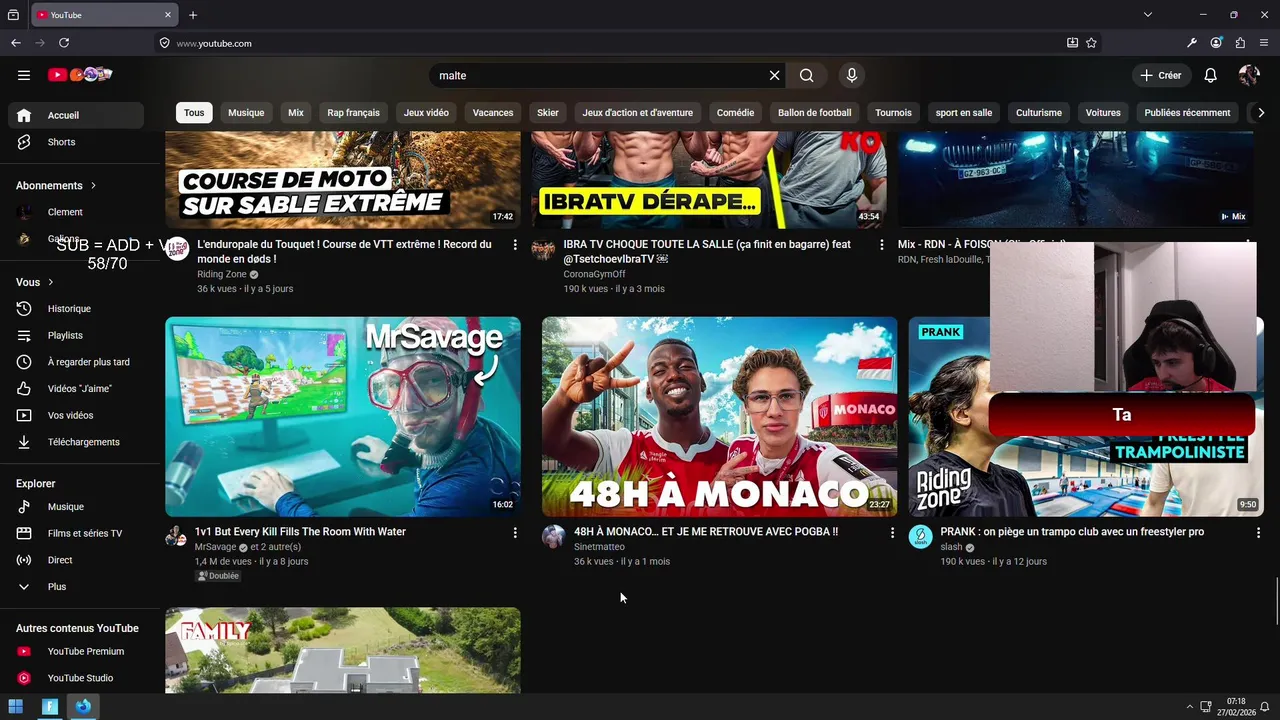1280x720 pixels.
Task: Open the Riding Zone channel name link
Action: pos(222,274)
